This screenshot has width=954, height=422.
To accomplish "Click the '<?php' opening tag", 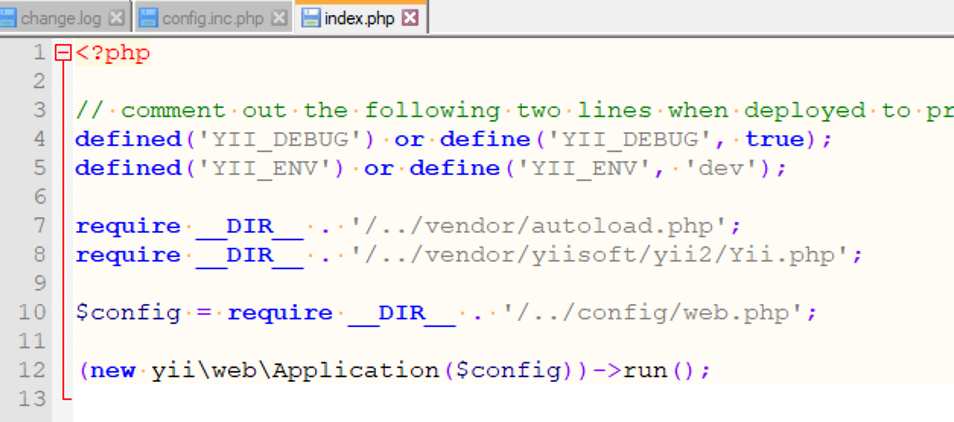I will point(113,54).
